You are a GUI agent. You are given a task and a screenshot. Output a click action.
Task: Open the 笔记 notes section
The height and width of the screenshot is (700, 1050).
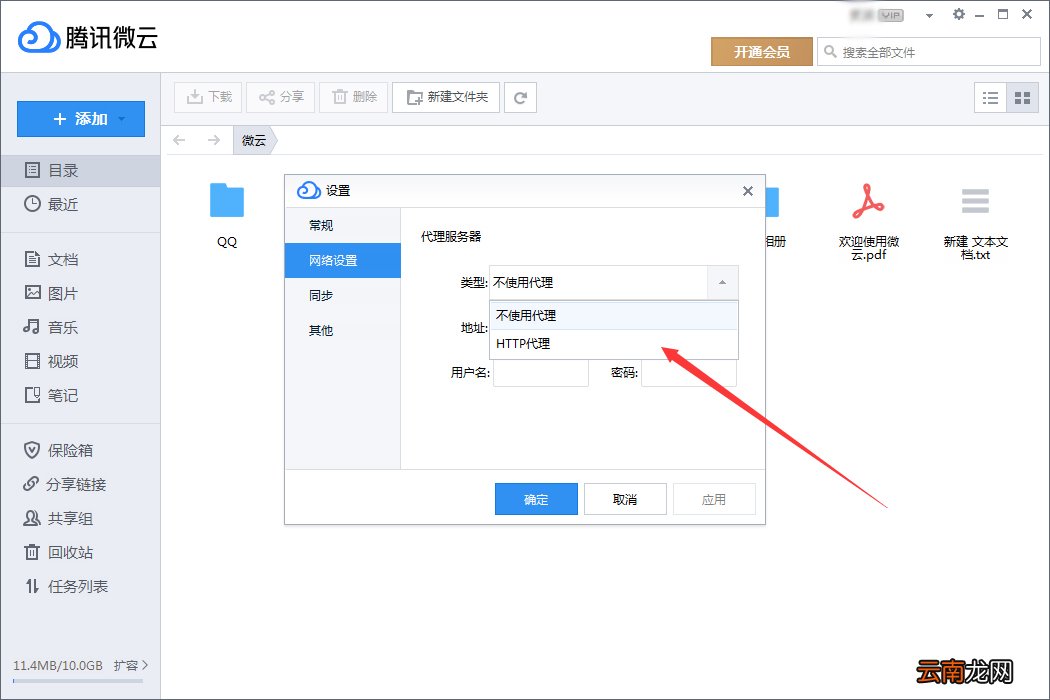(x=60, y=395)
